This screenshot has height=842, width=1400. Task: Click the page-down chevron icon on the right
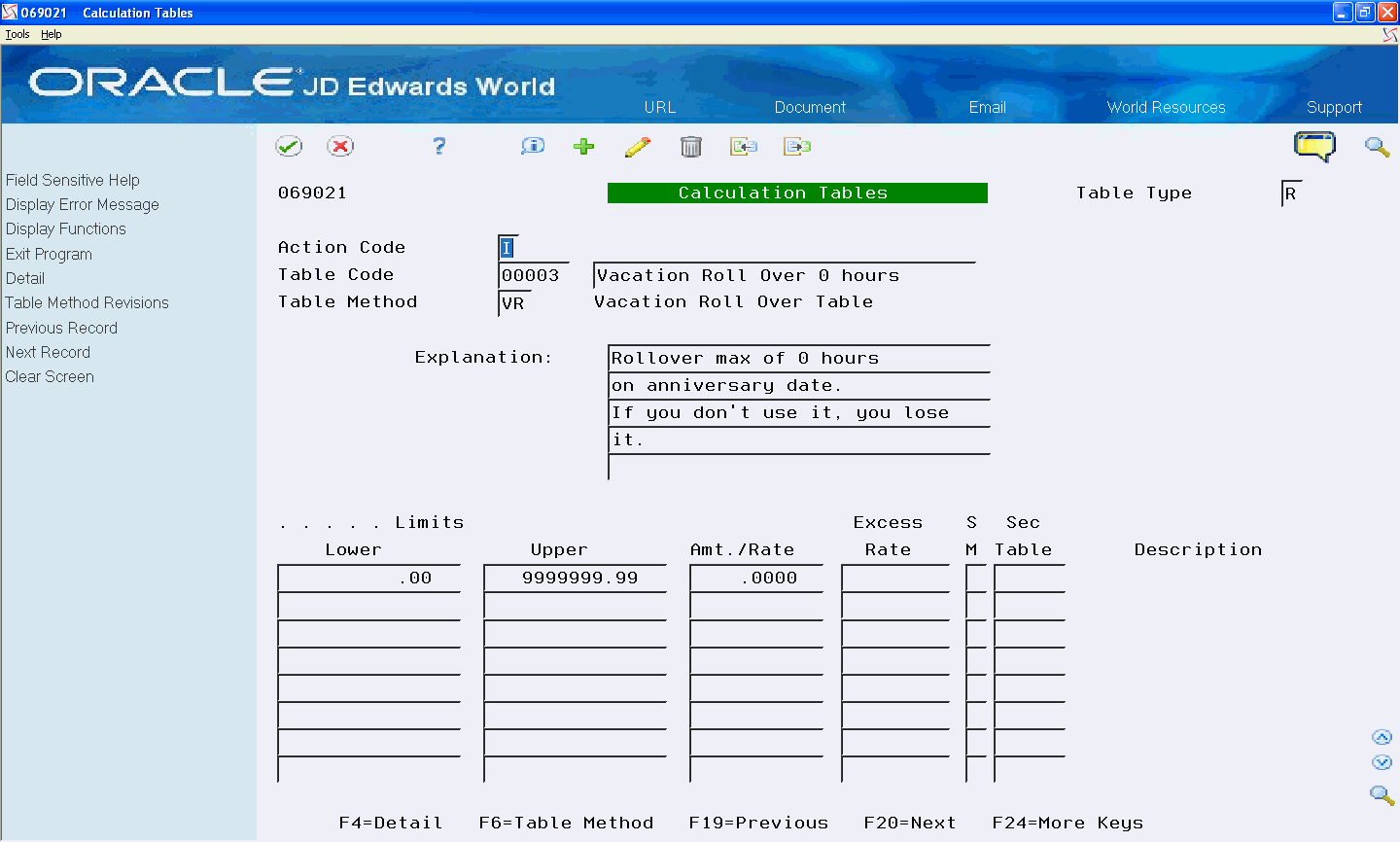coord(1382,762)
